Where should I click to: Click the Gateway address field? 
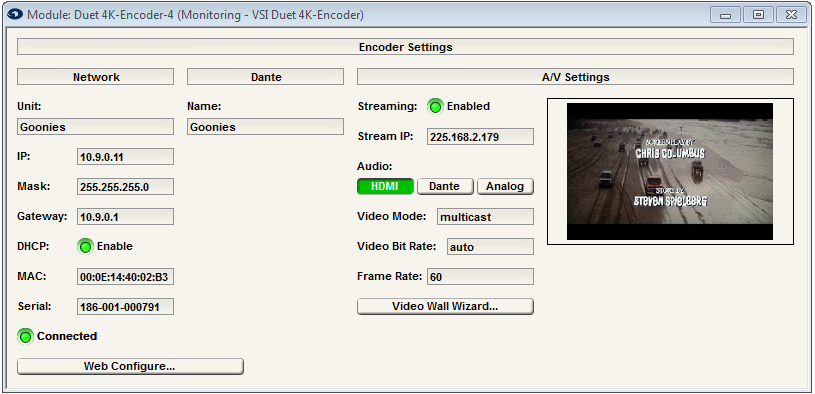pyautogui.click(x=125, y=217)
